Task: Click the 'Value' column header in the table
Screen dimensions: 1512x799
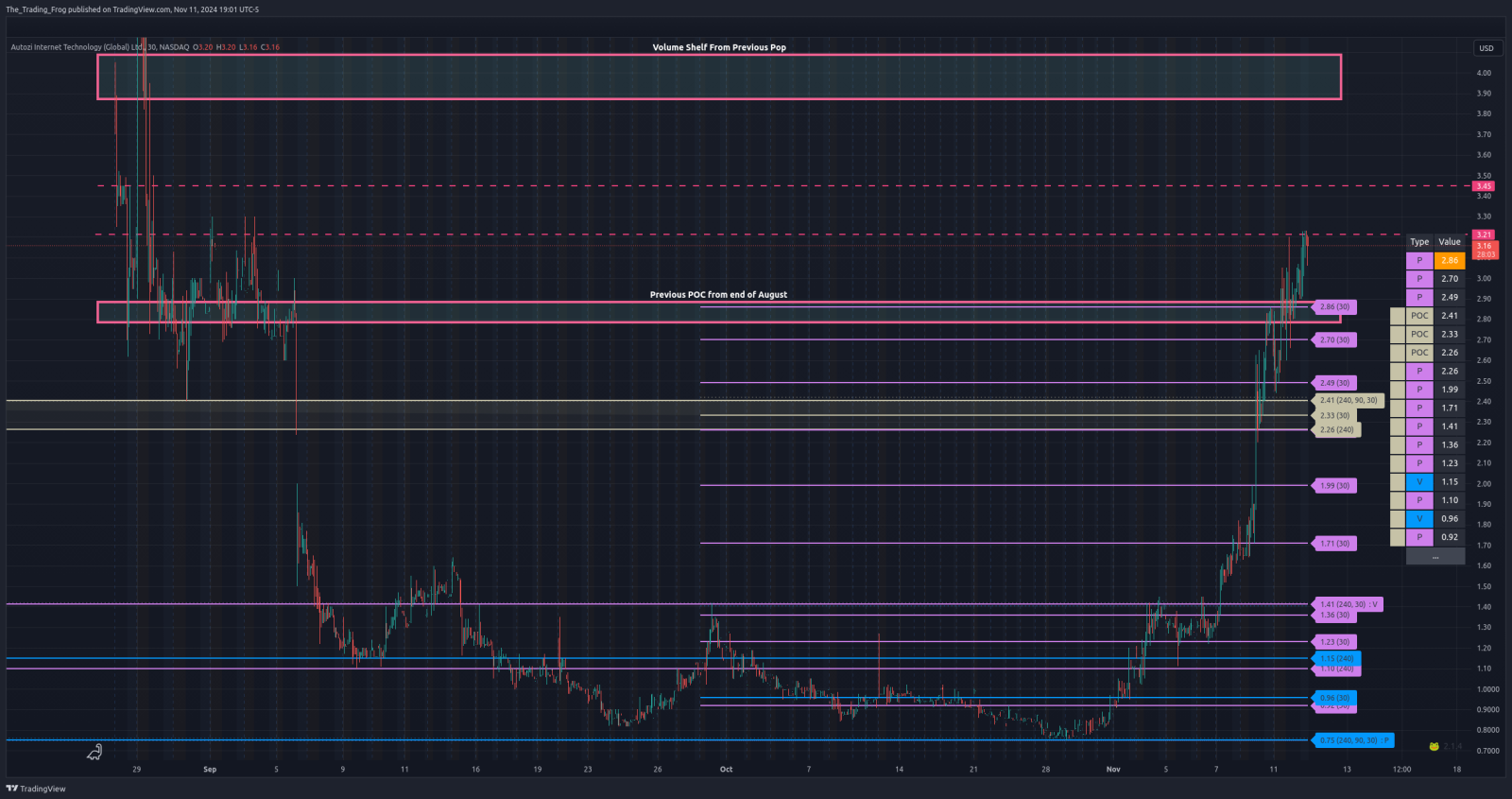Action: coord(1450,242)
